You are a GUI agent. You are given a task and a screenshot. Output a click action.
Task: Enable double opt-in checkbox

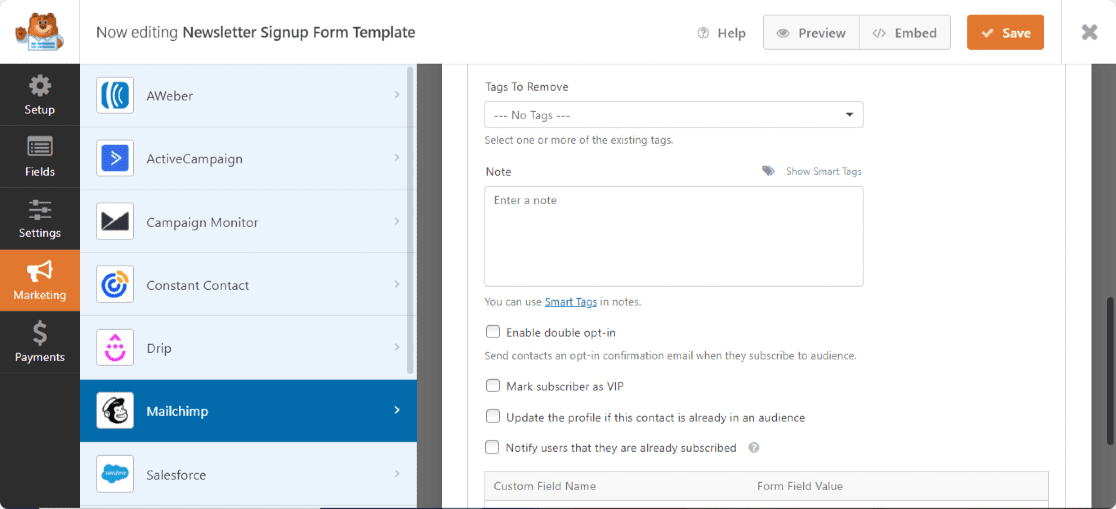click(493, 332)
